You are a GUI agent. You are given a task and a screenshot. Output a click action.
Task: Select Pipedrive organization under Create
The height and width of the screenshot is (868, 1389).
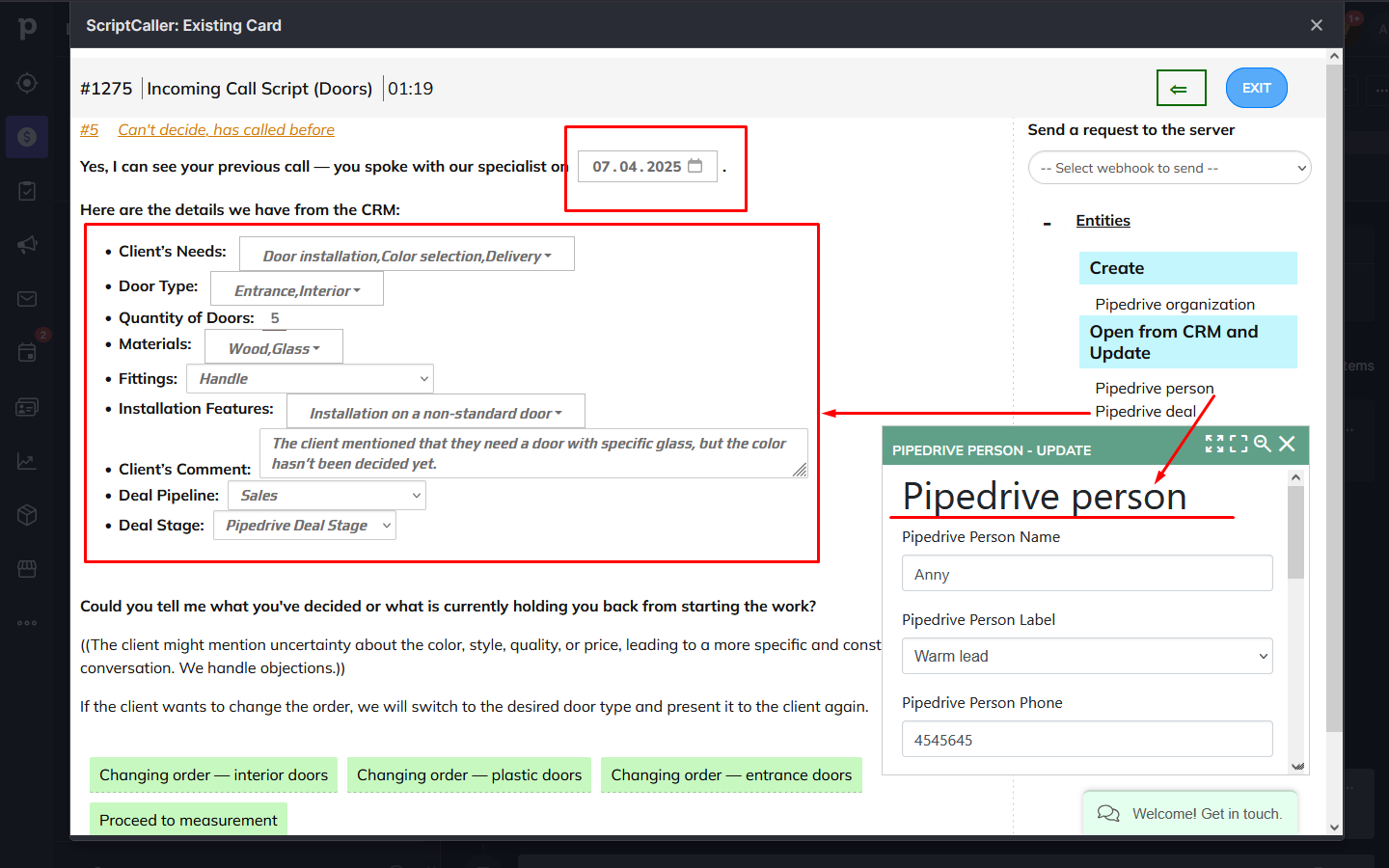tap(1175, 304)
